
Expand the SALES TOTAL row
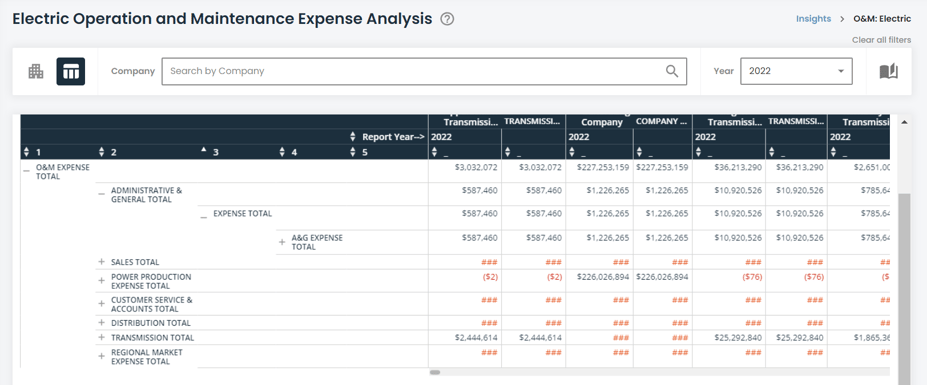[102, 261]
